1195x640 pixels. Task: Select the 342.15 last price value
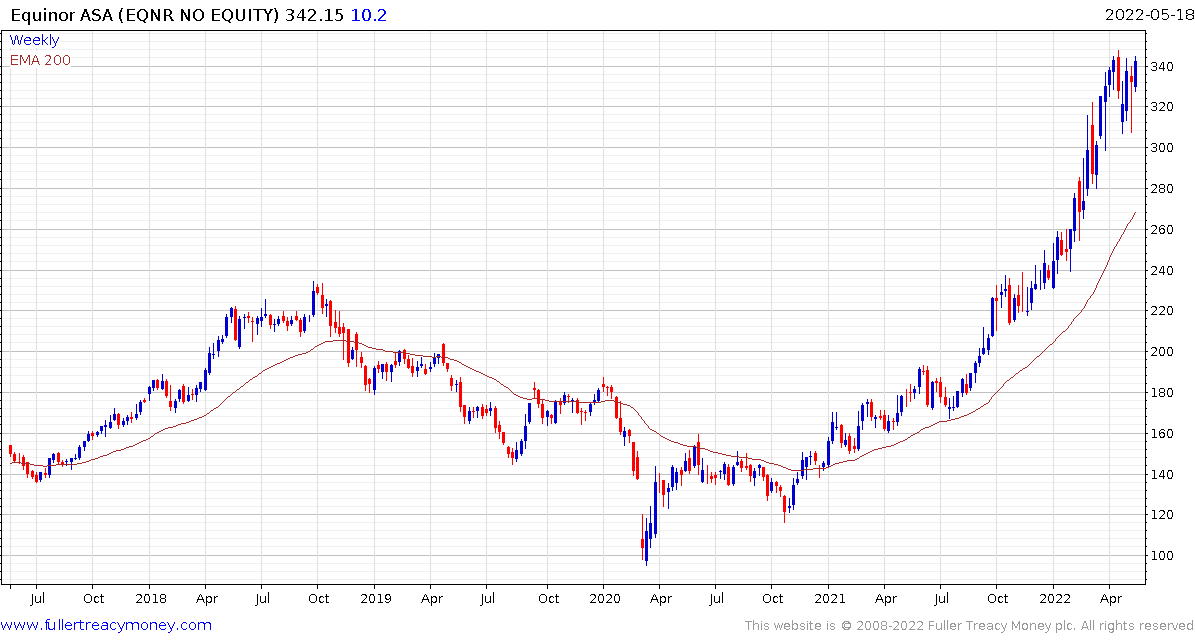(x=315, y=14)
